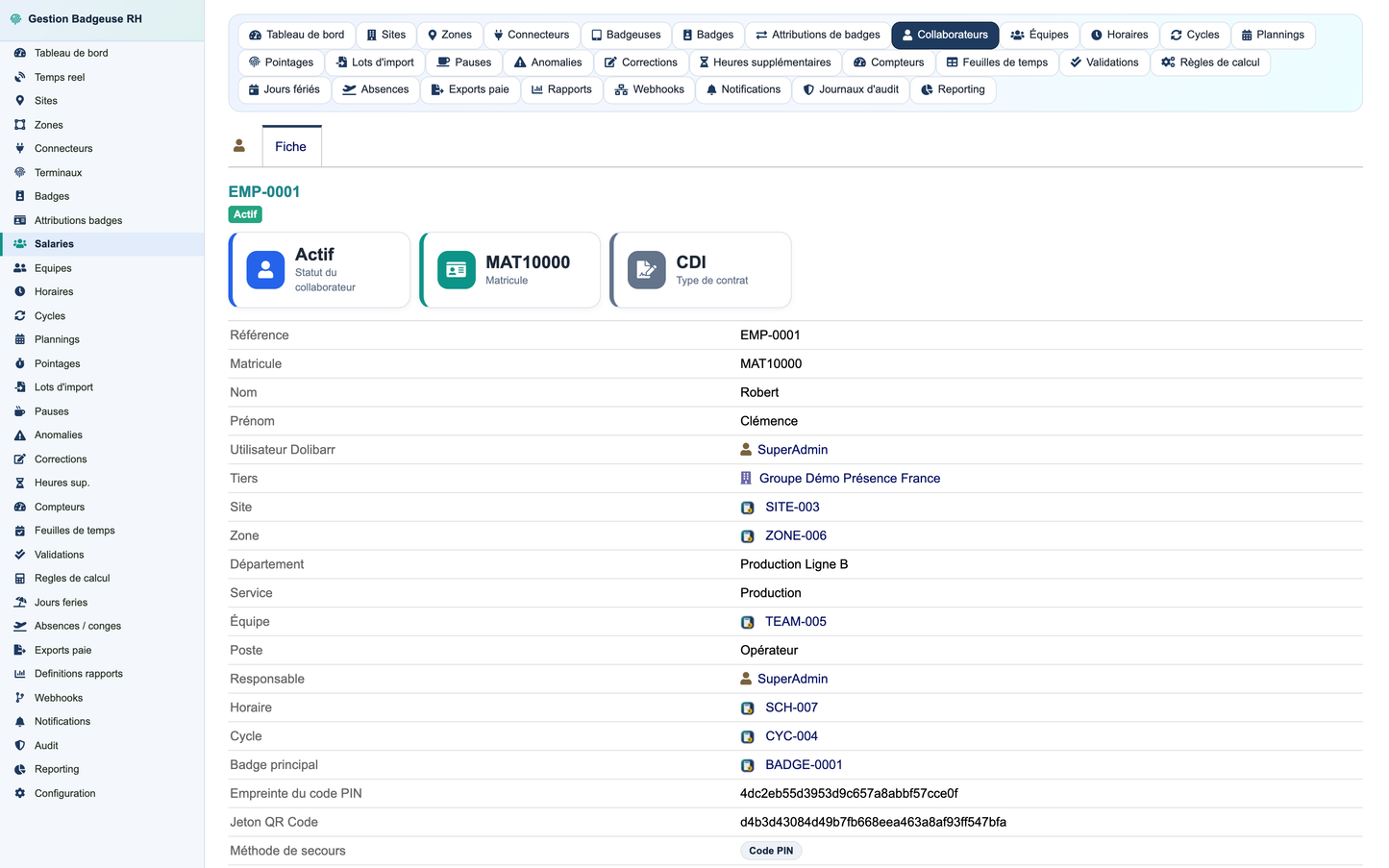Select Salaries in the sidebar
Image resolution: width=1389 pixels, height=868 pixels.
coord(102,244)
